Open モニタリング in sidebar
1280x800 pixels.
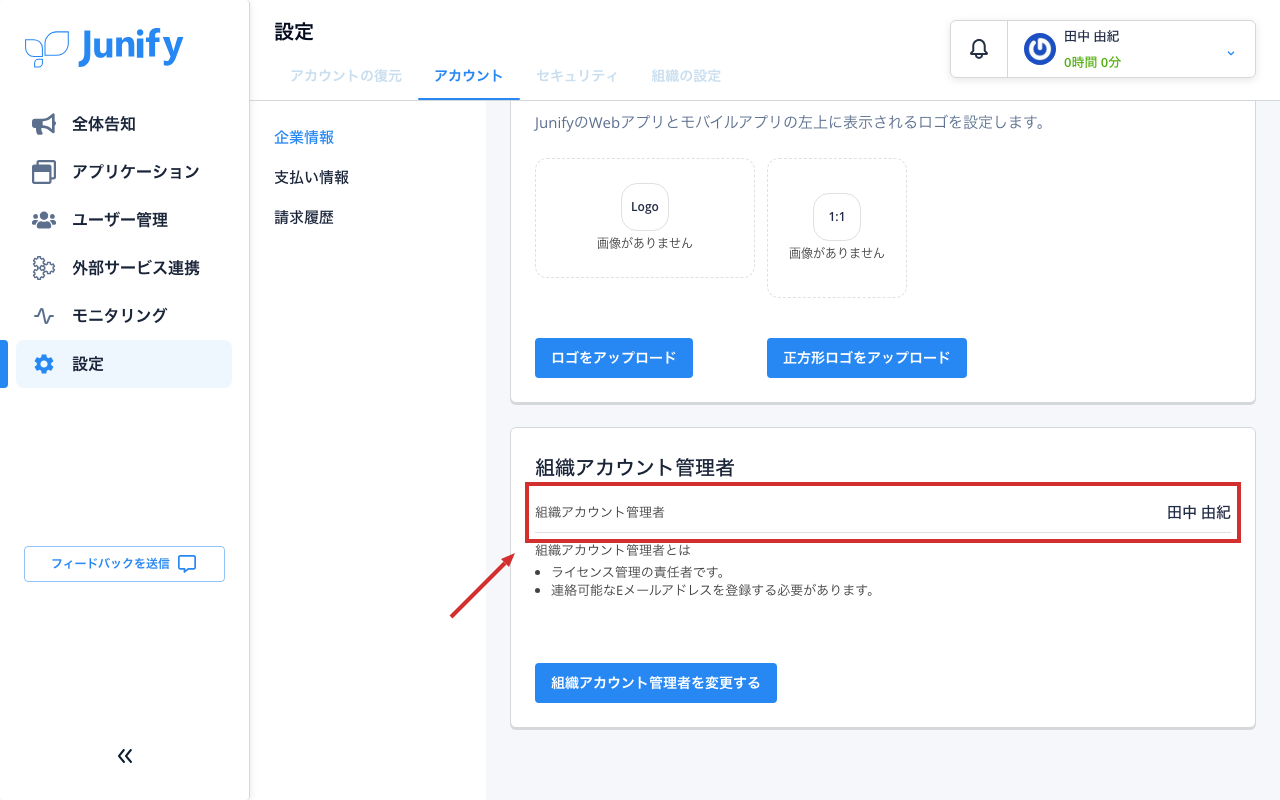[124, 316]
